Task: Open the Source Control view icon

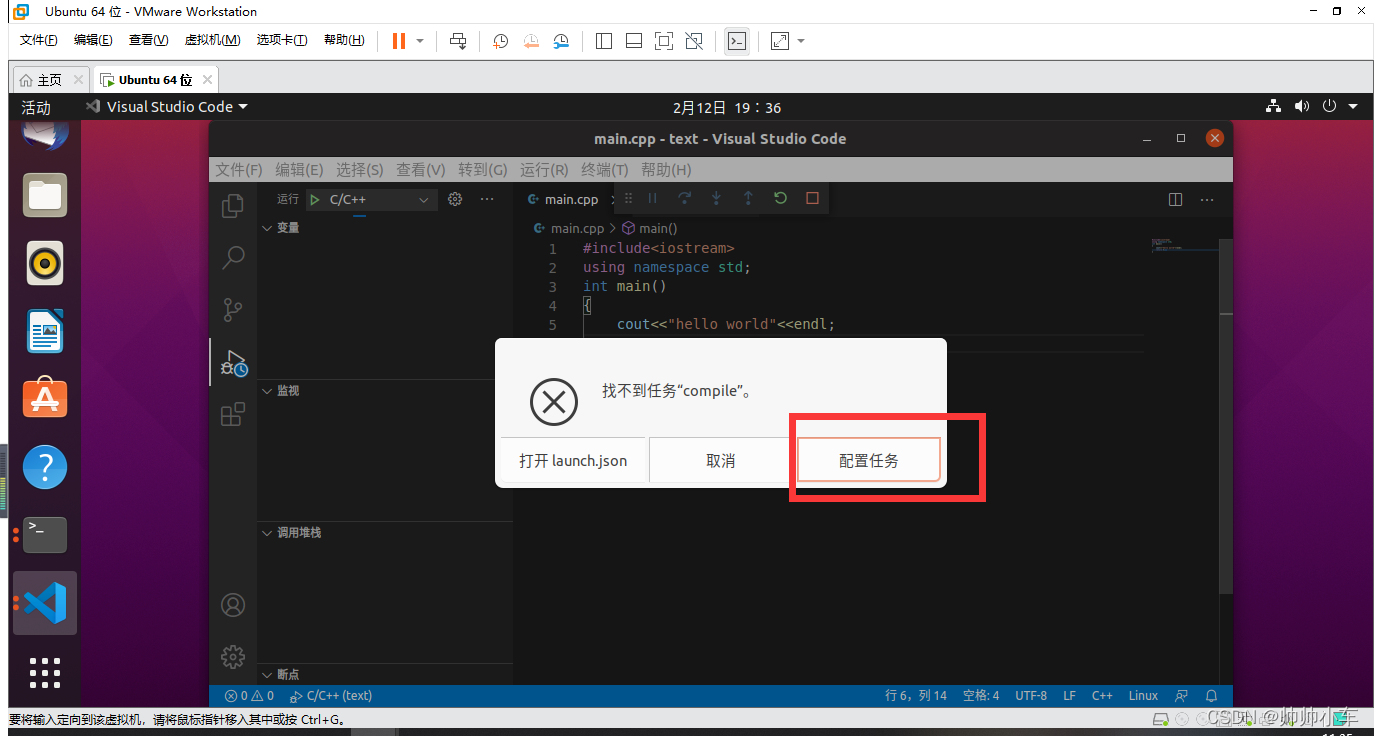Action: 233,309
